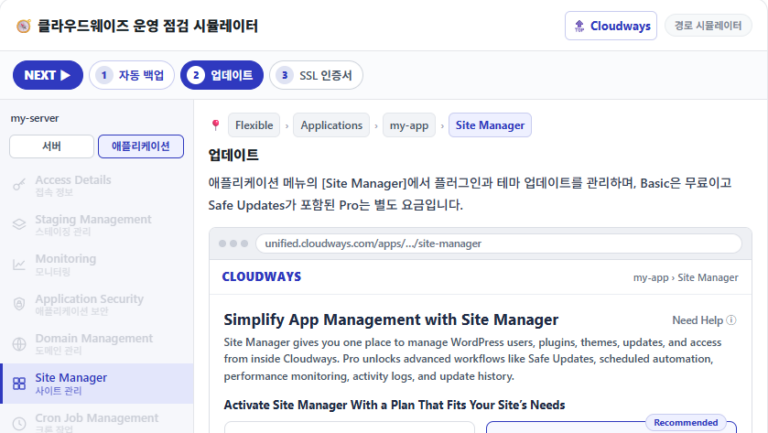Select step 2 업데이트 tab
This screenshot has height=433, width=768.
(222, 75)
